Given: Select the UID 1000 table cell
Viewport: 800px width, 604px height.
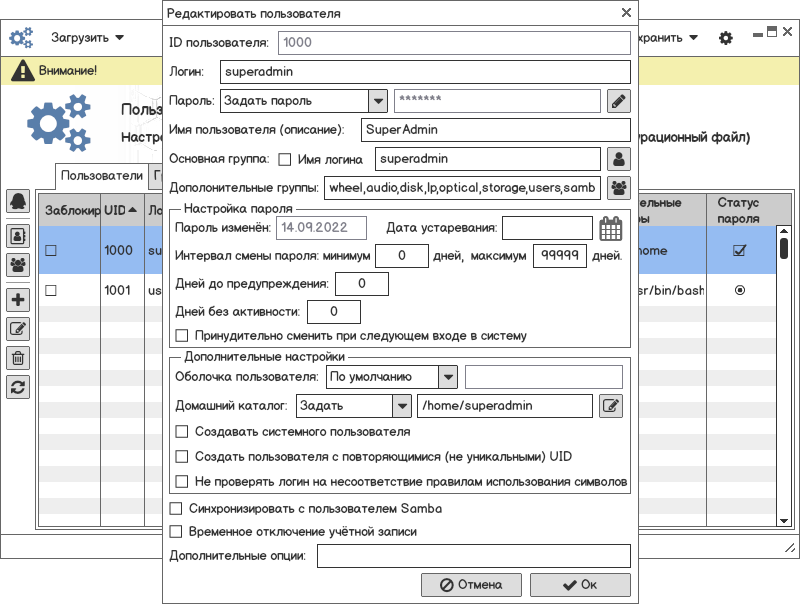Looking at the screenshot, I should [122, 250].
